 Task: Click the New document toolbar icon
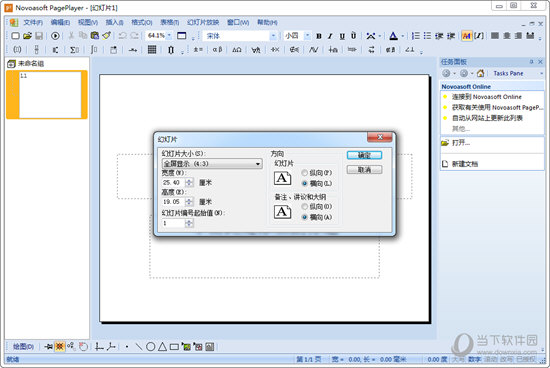point(15,35)
